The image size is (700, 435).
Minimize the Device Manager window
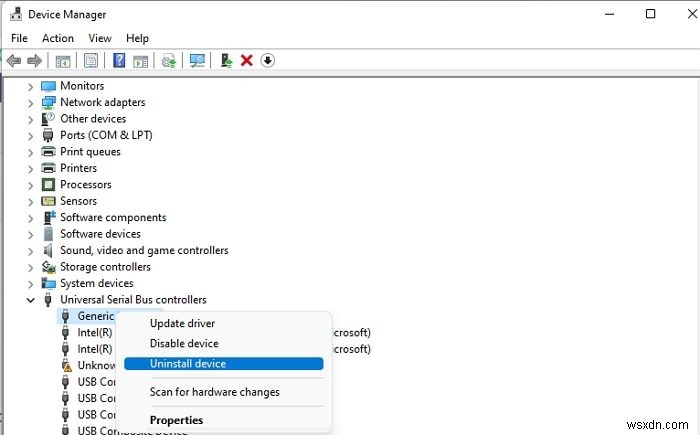pyautogui.click(x=609, y=14)
